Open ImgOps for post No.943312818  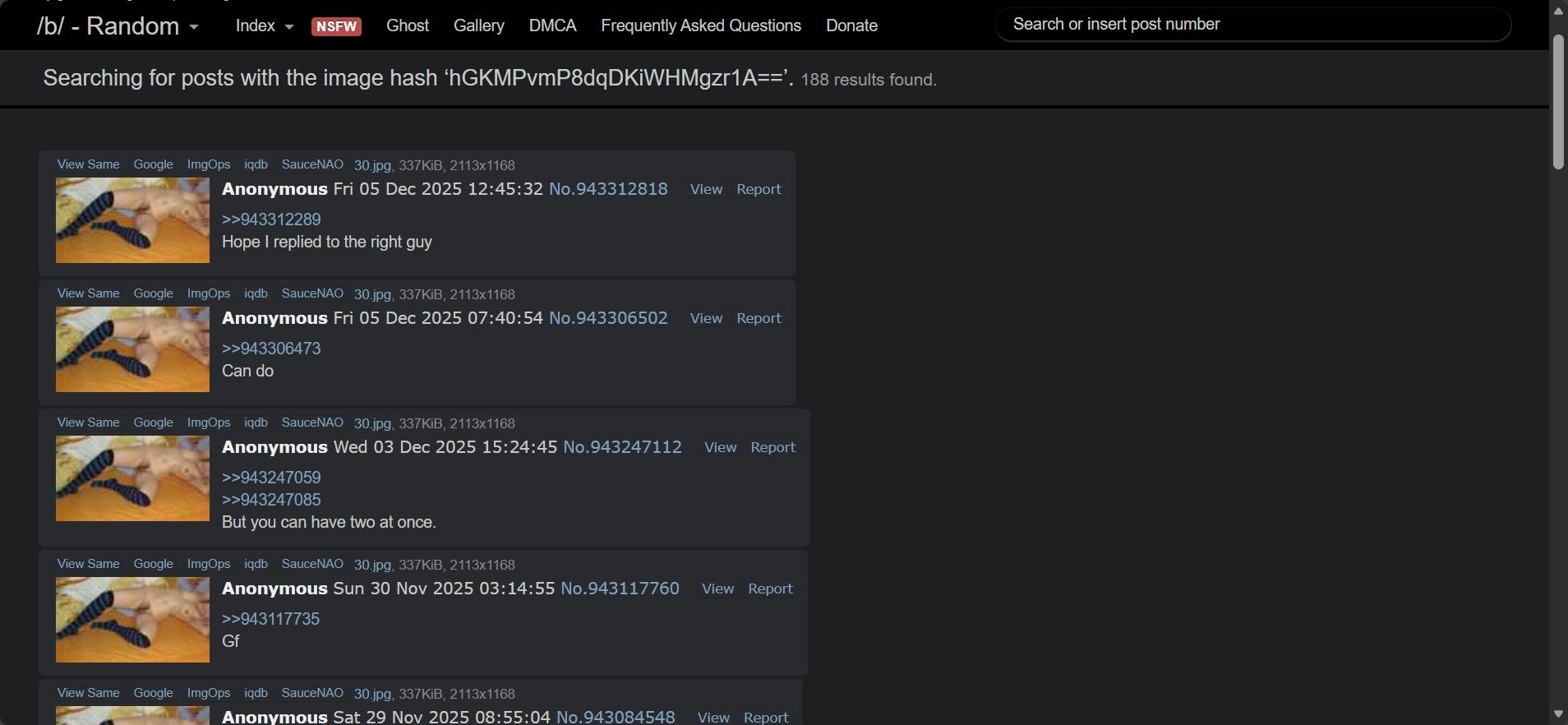coord(209,164)
